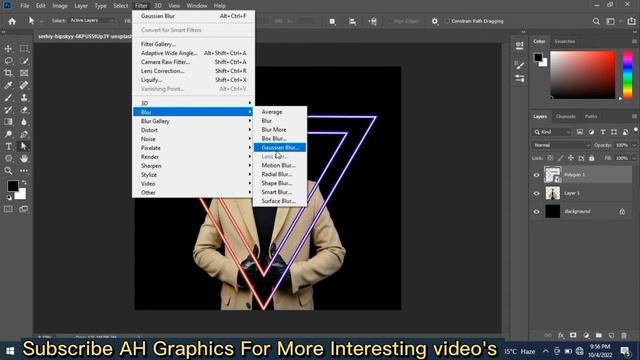Select the Eraser tool
The image size is (640, 360).
[x=24, y=110]
